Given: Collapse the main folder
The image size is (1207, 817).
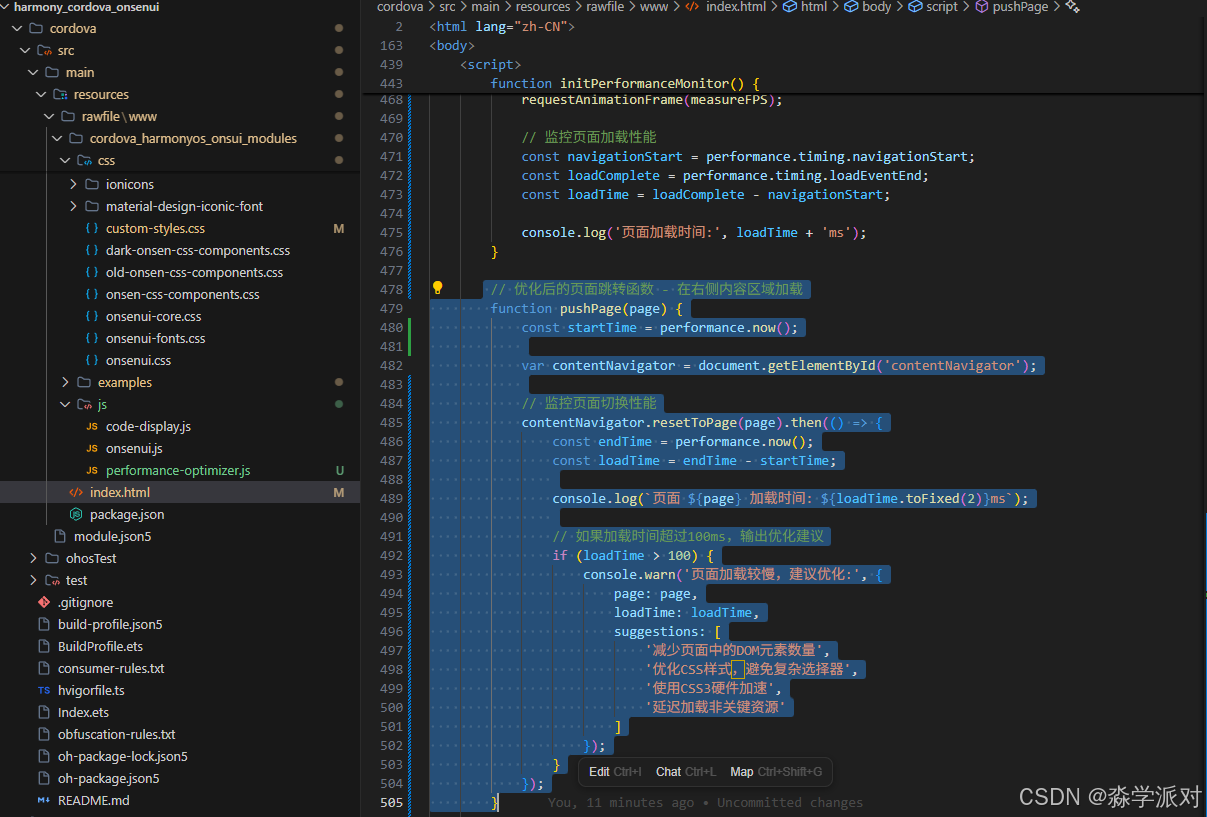Looking at the screenshot, I should (x=33, y=73).
